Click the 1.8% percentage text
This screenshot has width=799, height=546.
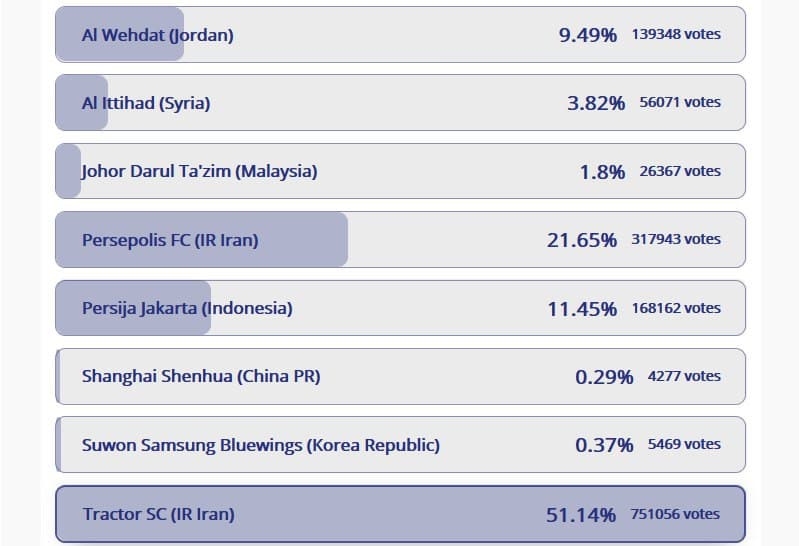[602, 172]
